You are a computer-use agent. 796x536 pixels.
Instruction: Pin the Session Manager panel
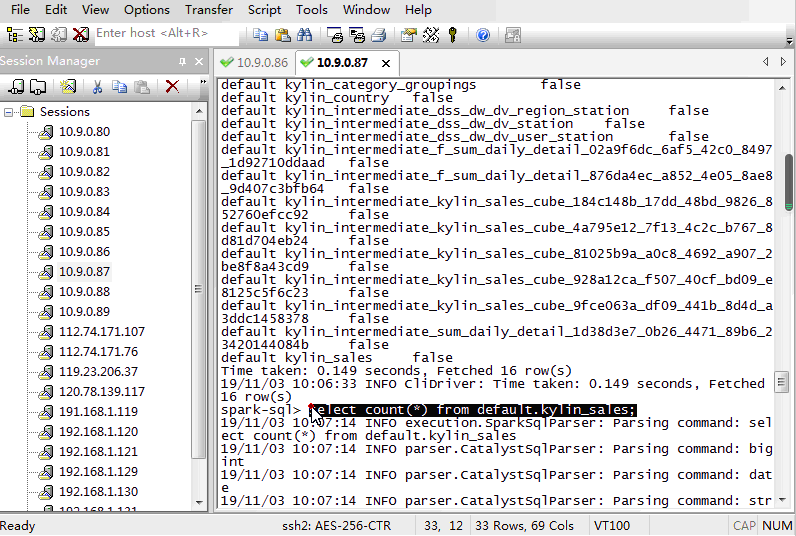(x=182, y=62)
